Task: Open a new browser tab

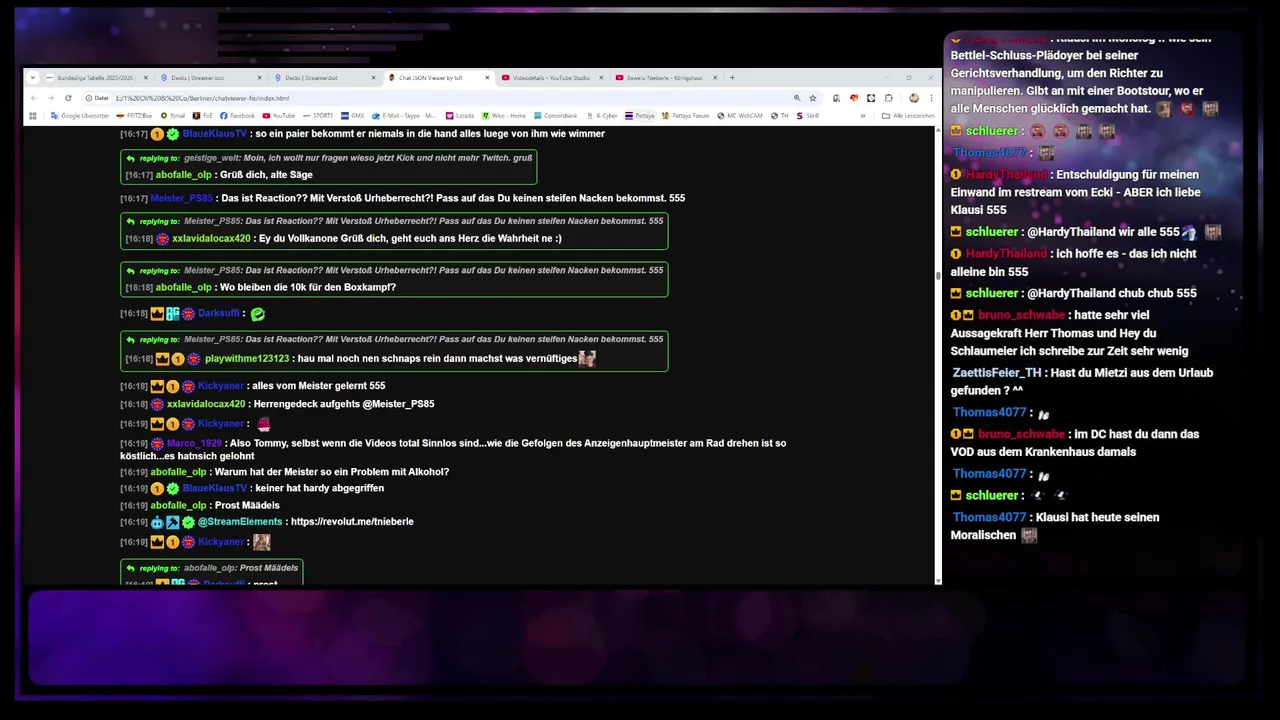Action: tap(732, 78)
